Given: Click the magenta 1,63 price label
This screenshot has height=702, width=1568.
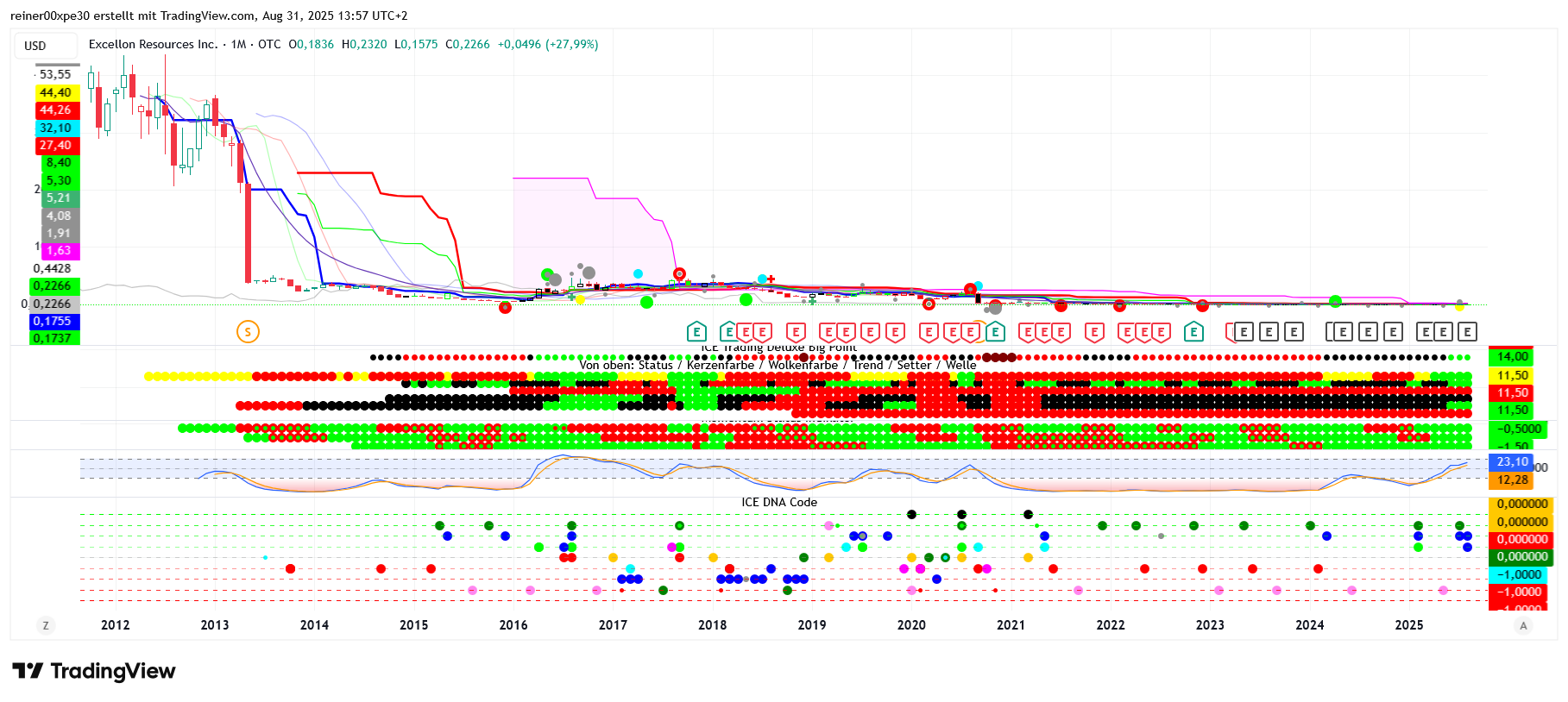Looking at the screenshot, I should click(x=59, y=250).
